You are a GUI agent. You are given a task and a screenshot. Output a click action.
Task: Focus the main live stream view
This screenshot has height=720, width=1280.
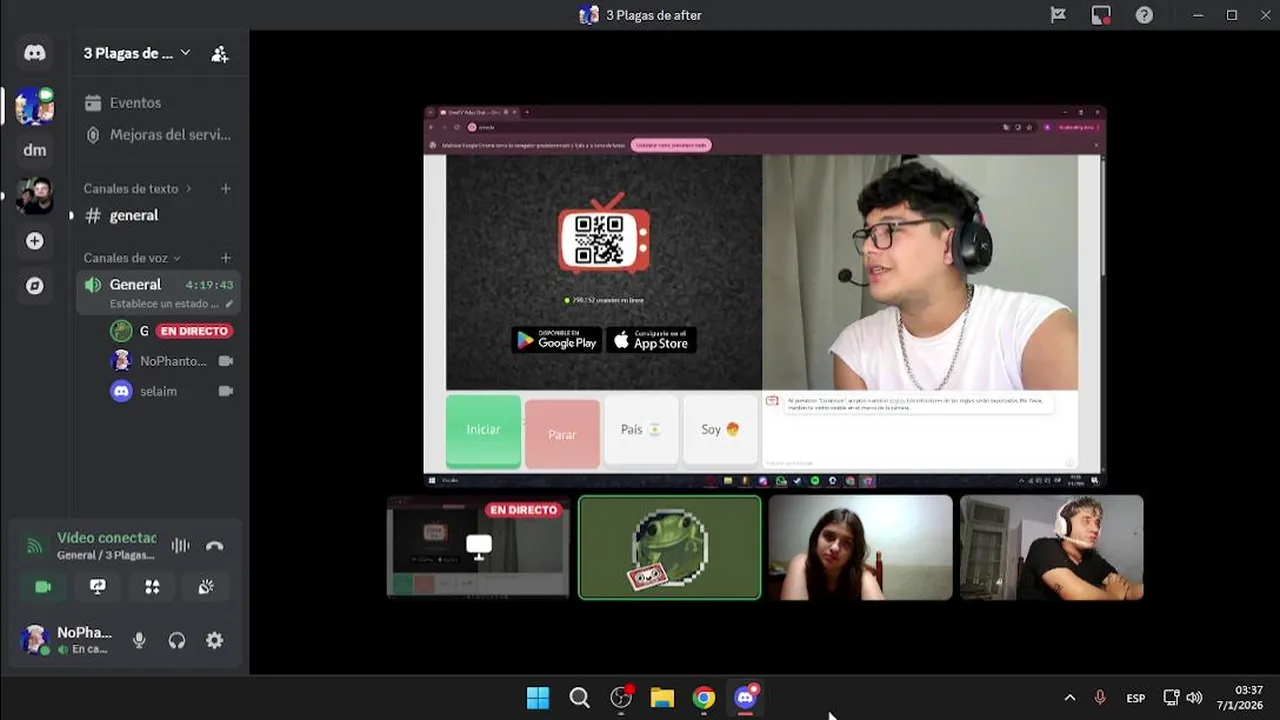pyautogui.click(x=765, y=296)
